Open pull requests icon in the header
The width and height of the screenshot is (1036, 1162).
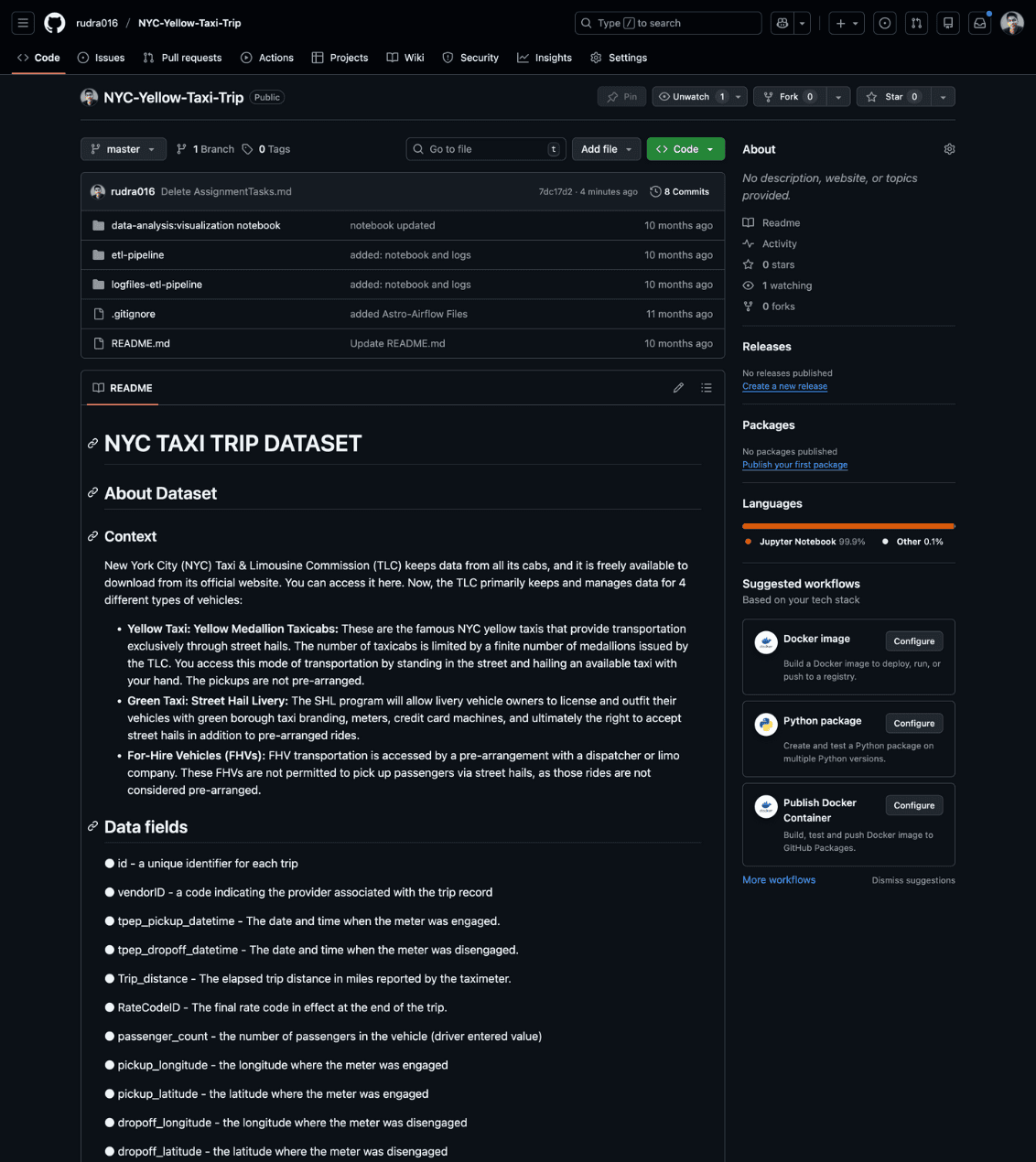[x=916, y=23]
